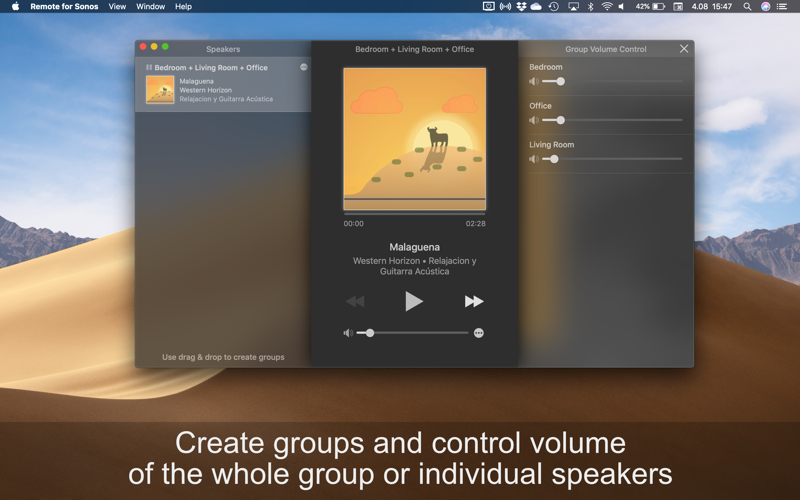Click the Bedroom speaker volume slider

[612, 81]
